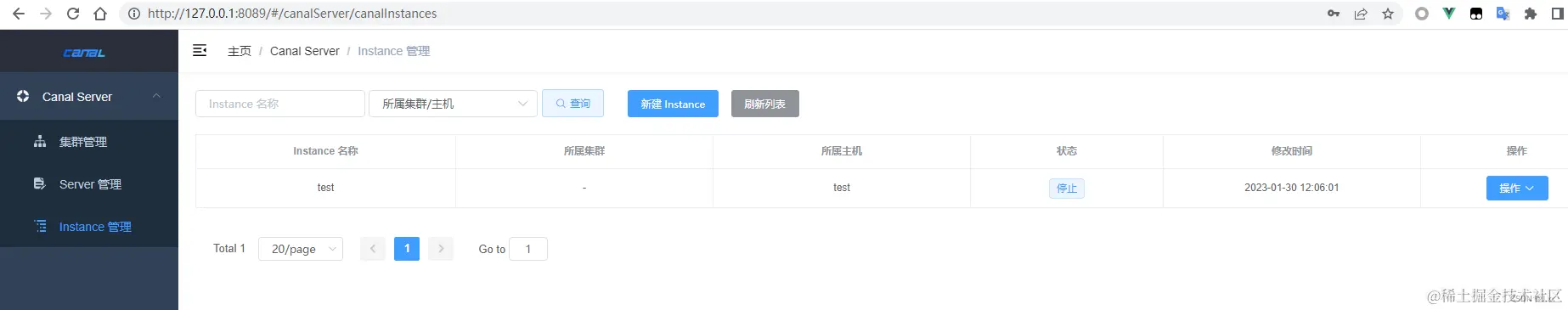Click the browser address bar URL

[x=292, y=14]
